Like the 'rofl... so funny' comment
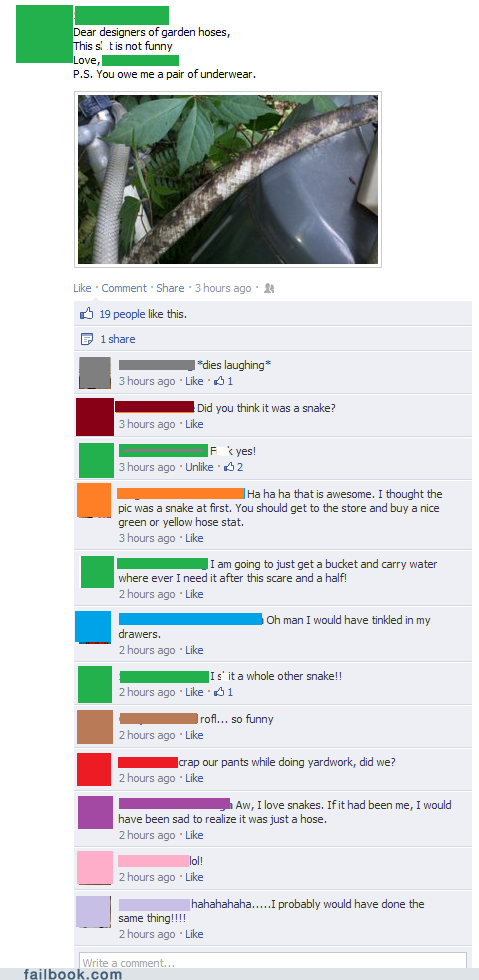This screenshot has width=479, height=980. pos(194,735)
